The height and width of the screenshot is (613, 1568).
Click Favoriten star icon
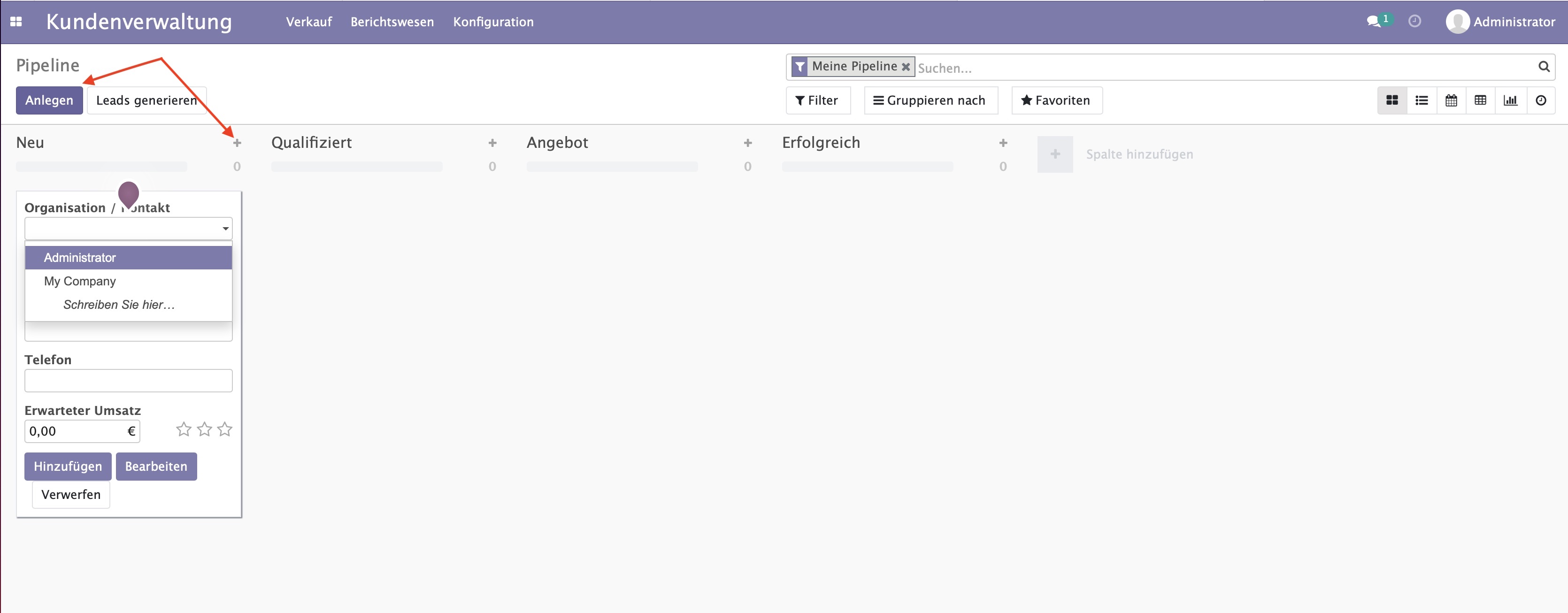(1024, 100)
